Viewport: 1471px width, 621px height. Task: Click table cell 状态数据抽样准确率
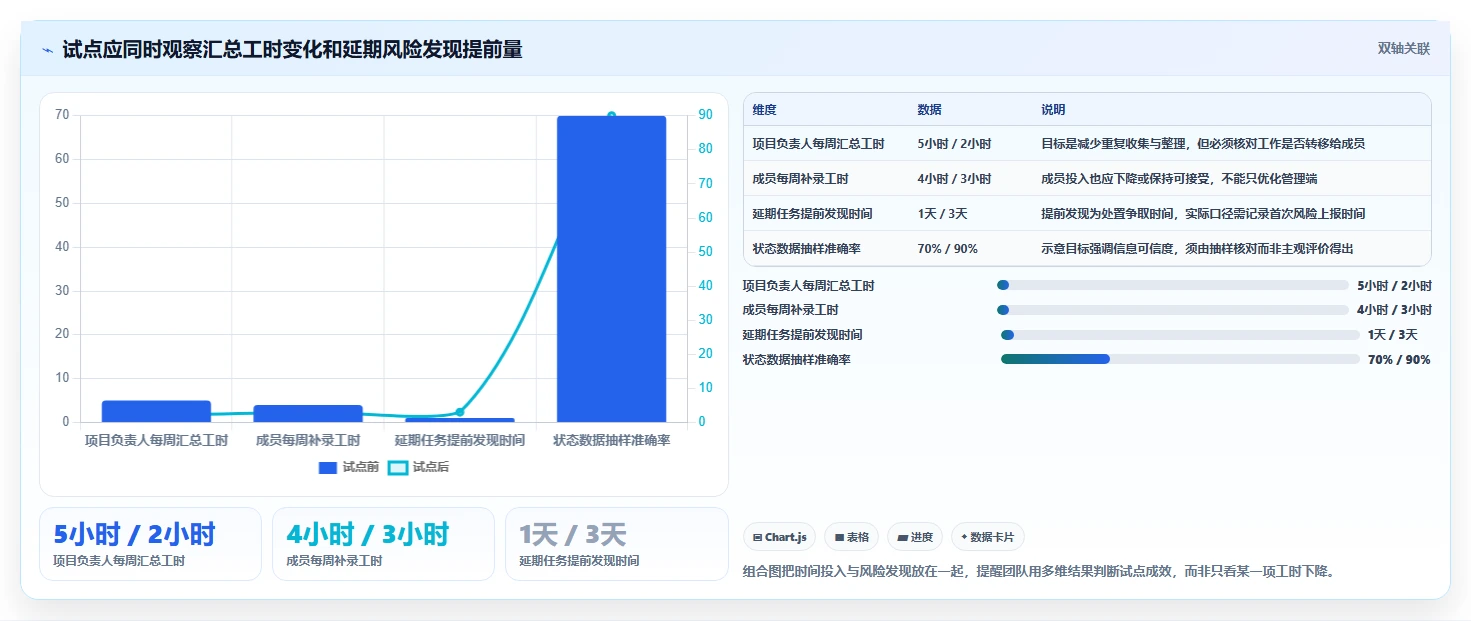click(806, 249)
